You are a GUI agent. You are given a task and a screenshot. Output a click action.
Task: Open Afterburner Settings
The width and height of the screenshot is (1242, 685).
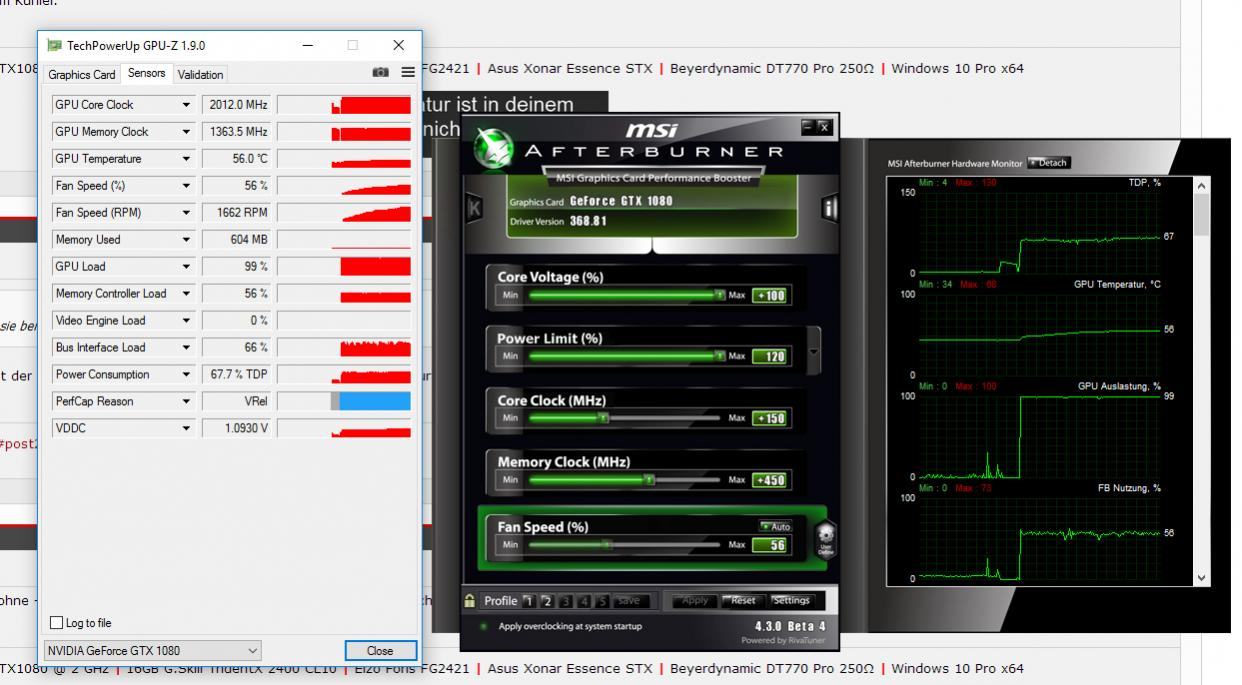(791, 601)
